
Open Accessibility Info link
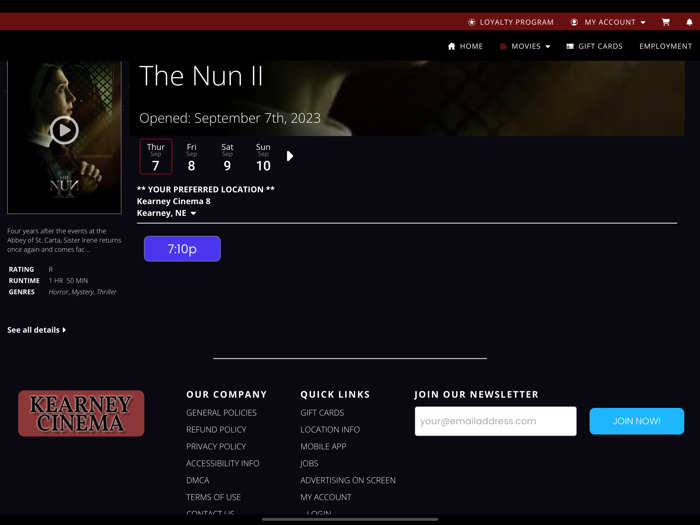(x=223, y=464)
